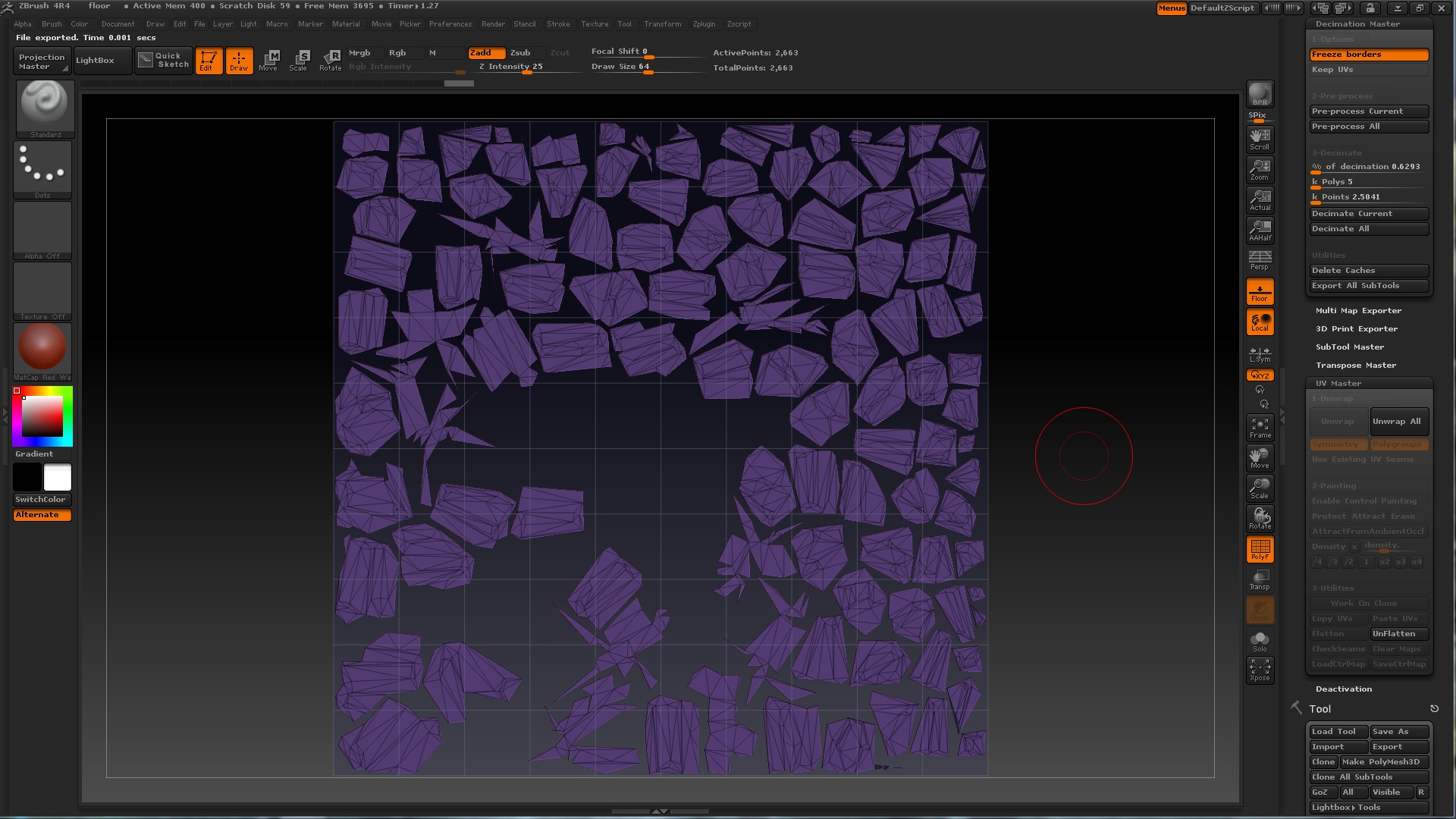Image resolution: width=1456 pixels, height=819 pixels.
Task: Toggle the Floor grid button
Action: pyautogui.click(x=1260, y=292)
